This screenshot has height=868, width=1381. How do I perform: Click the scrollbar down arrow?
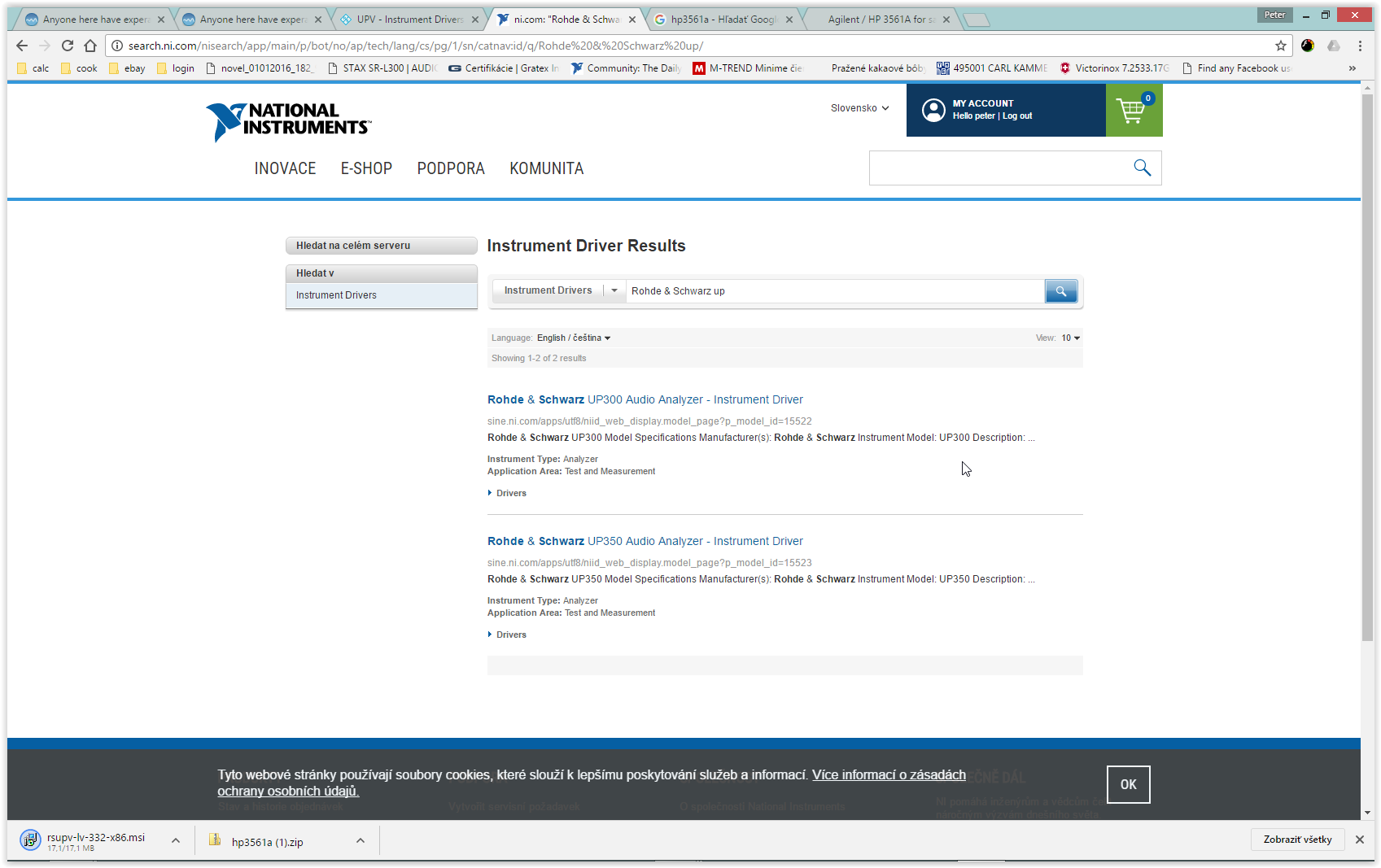tap(1368, 812)
